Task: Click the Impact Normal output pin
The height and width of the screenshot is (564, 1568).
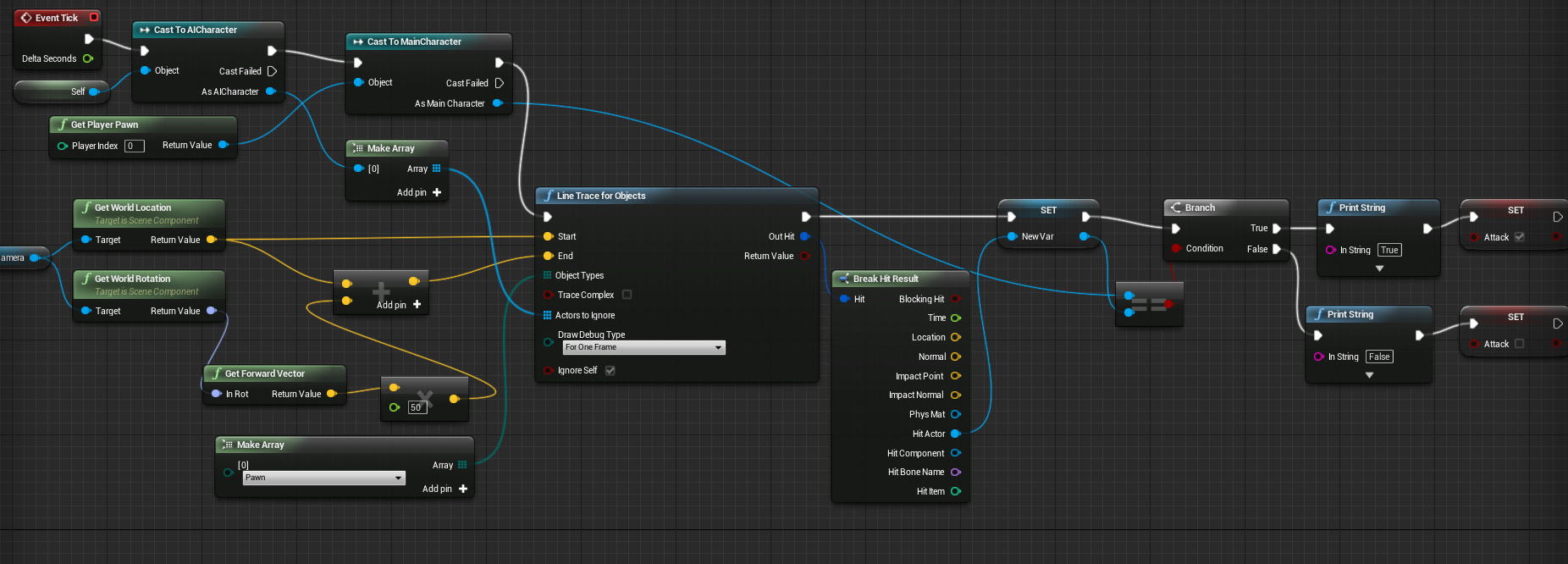Action: pos(956,395)
